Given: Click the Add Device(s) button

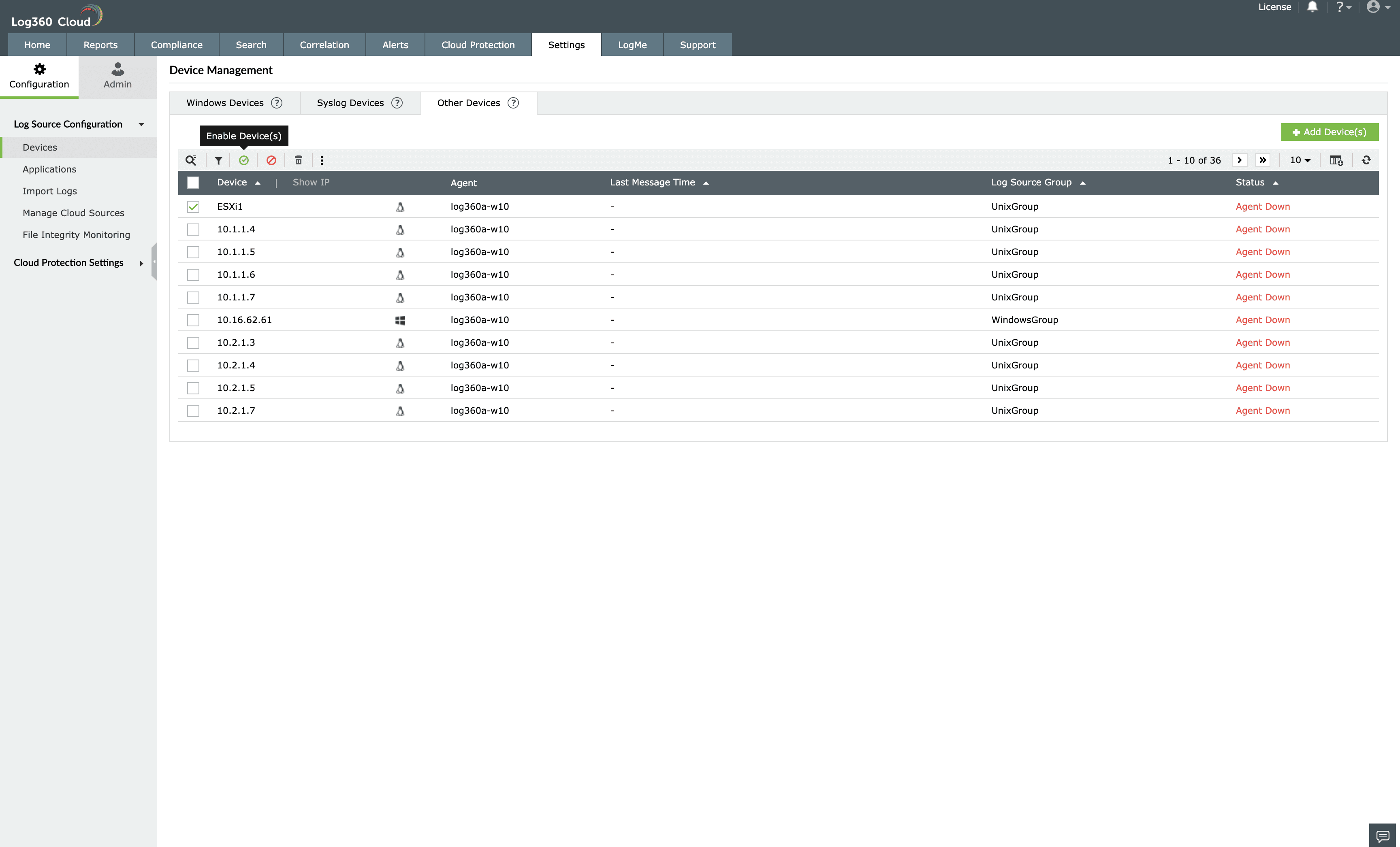Looking at the screenshot, I should (1330, 132).
